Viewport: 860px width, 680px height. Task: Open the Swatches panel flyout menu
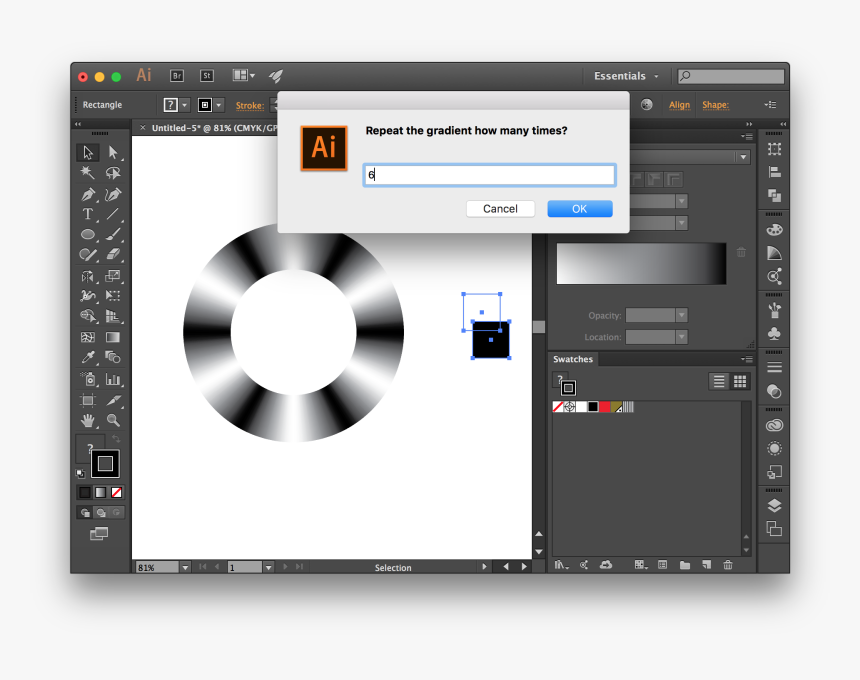click(x=746, y=359)
